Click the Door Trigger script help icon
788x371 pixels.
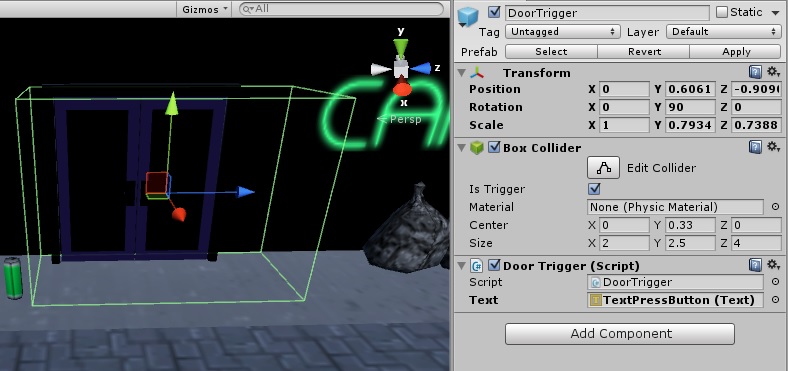[755, 265]
